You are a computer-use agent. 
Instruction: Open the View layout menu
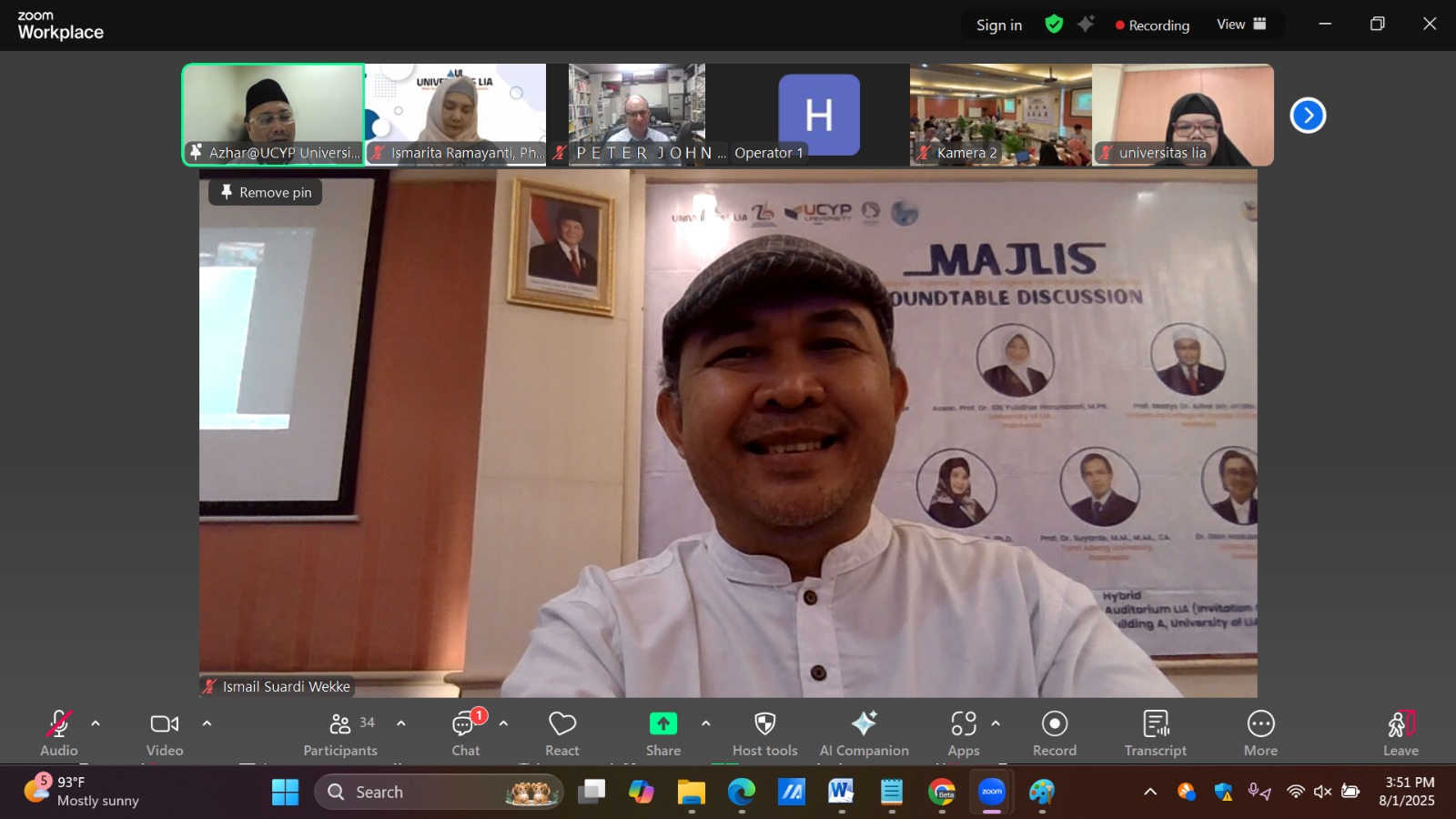tap(1241, 25)
